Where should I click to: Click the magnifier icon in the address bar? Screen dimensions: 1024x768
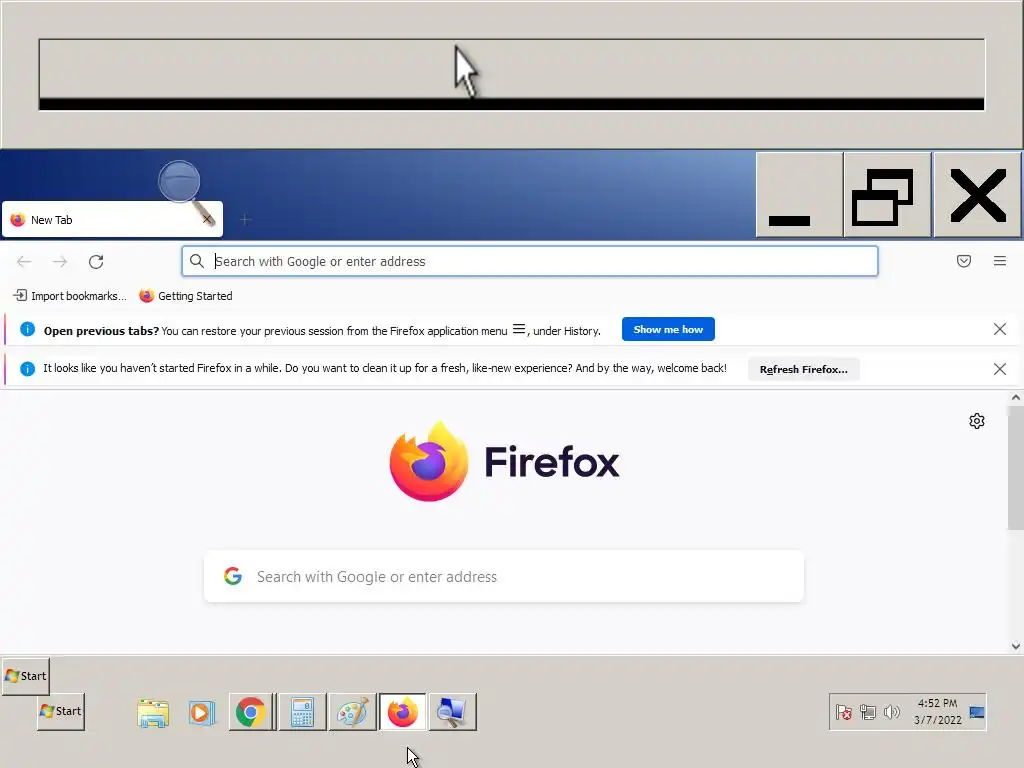197,261
